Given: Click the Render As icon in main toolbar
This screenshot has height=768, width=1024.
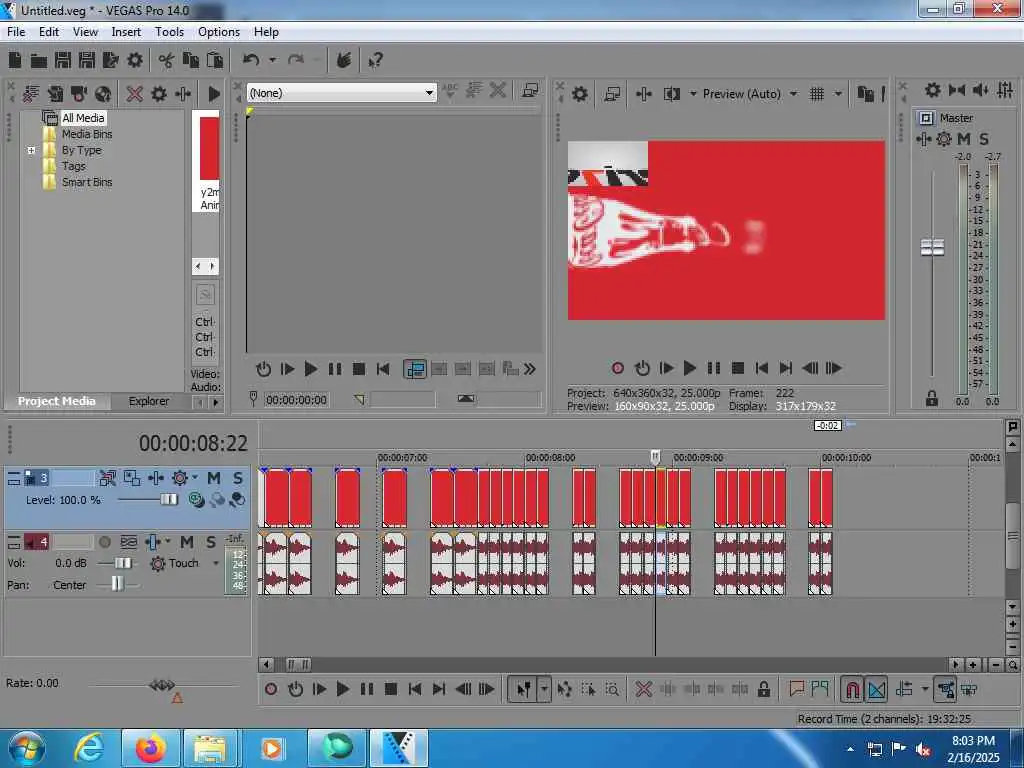Looking at the screenshot, I should pyautogui.click(x=110, y=61).
